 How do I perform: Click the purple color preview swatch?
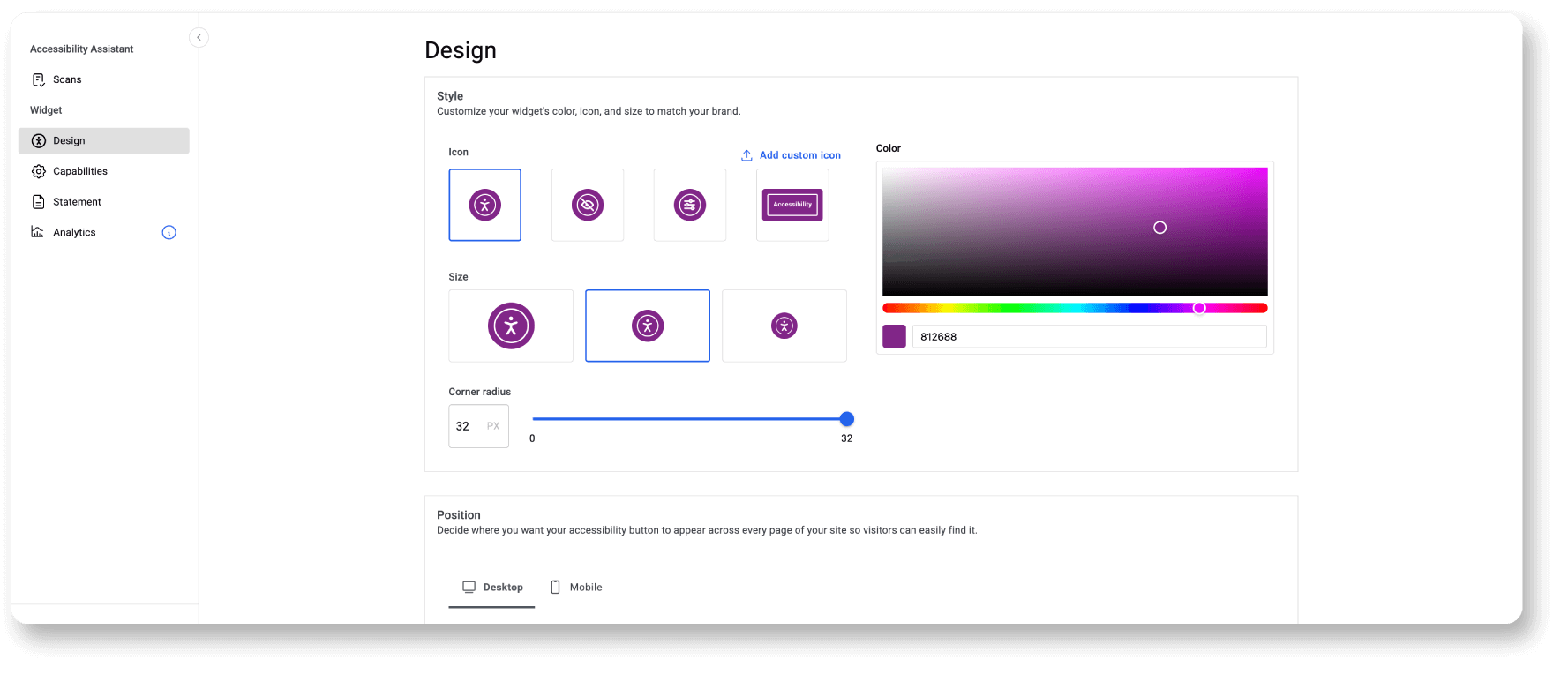(894, 336)
